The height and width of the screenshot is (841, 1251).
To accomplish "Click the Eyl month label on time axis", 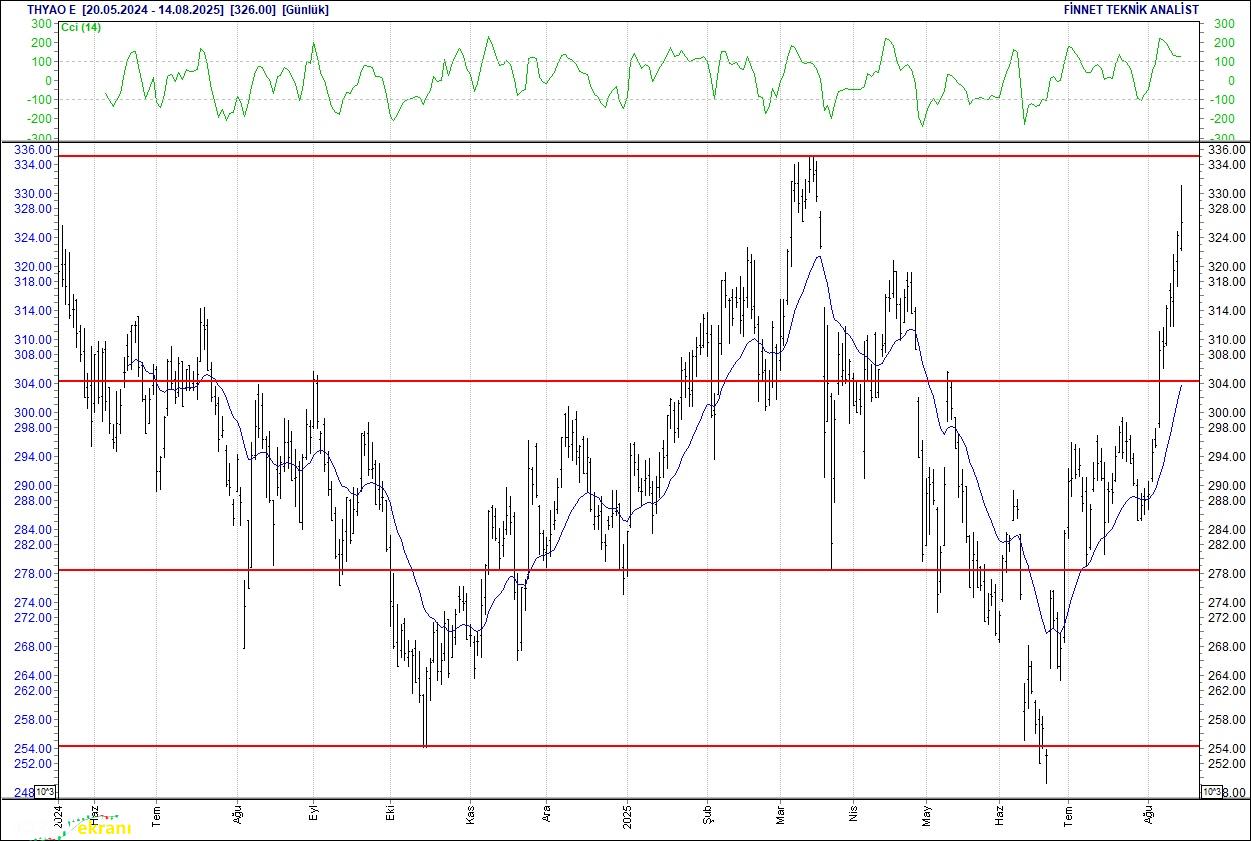I will pyautogui.click(x=313, y=815).
